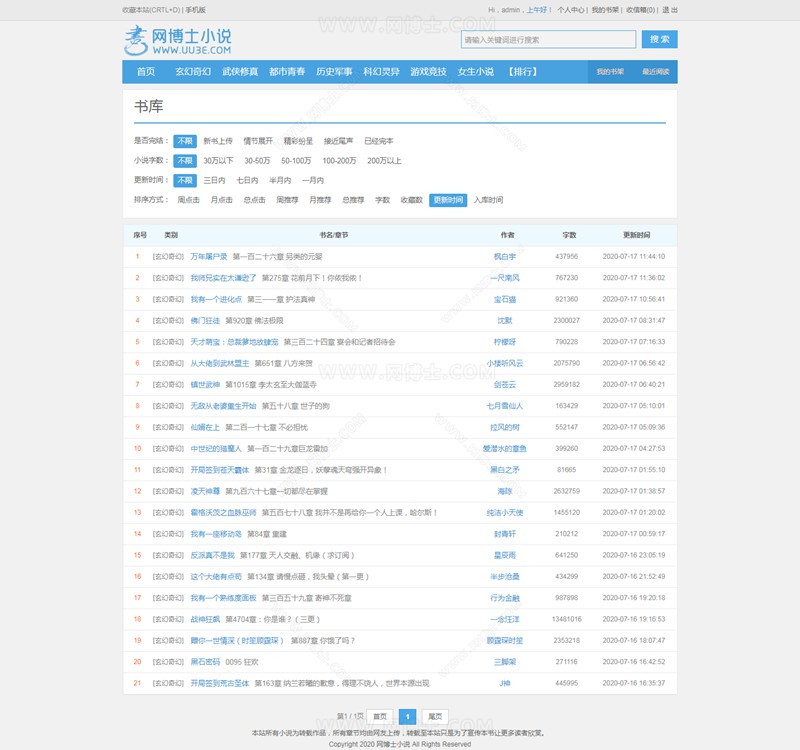Open the 【排行】 rankings page
Screen dimensions: 800x750
(523, 72)
